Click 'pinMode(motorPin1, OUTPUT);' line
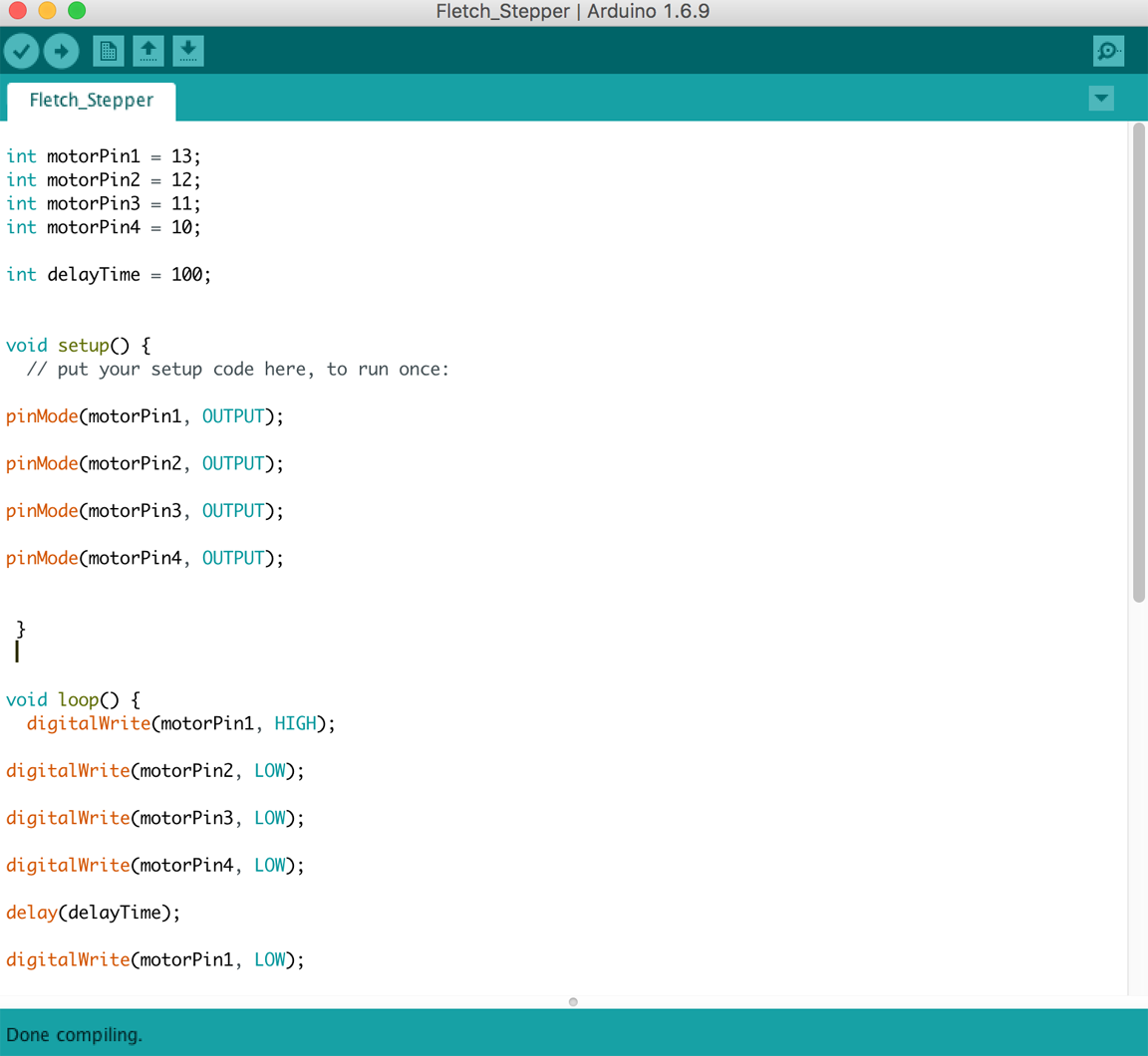Screen dimensions: 1148x1056 tap(144, 416)
